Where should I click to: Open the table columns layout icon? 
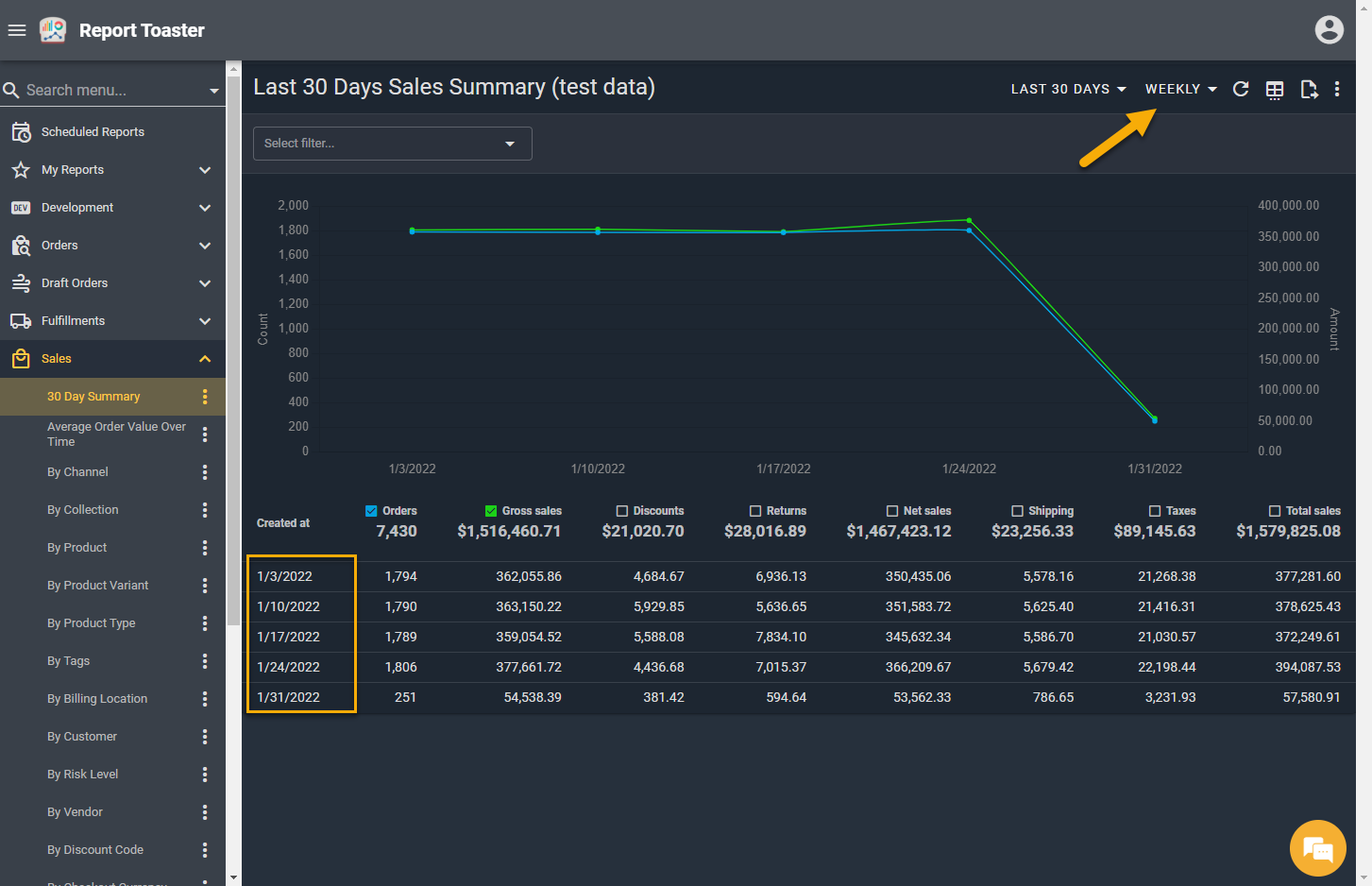1275,90
